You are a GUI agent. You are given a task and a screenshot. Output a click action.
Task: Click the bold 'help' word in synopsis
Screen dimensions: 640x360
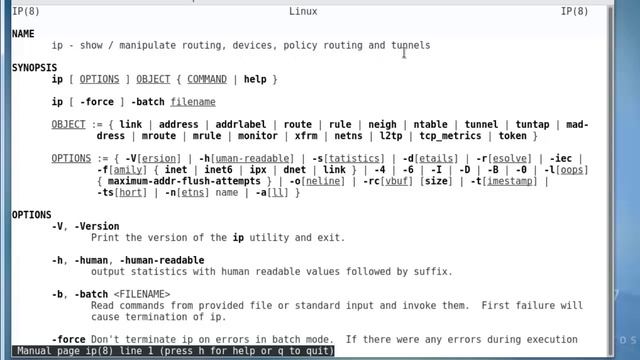[x=255, y=79]
